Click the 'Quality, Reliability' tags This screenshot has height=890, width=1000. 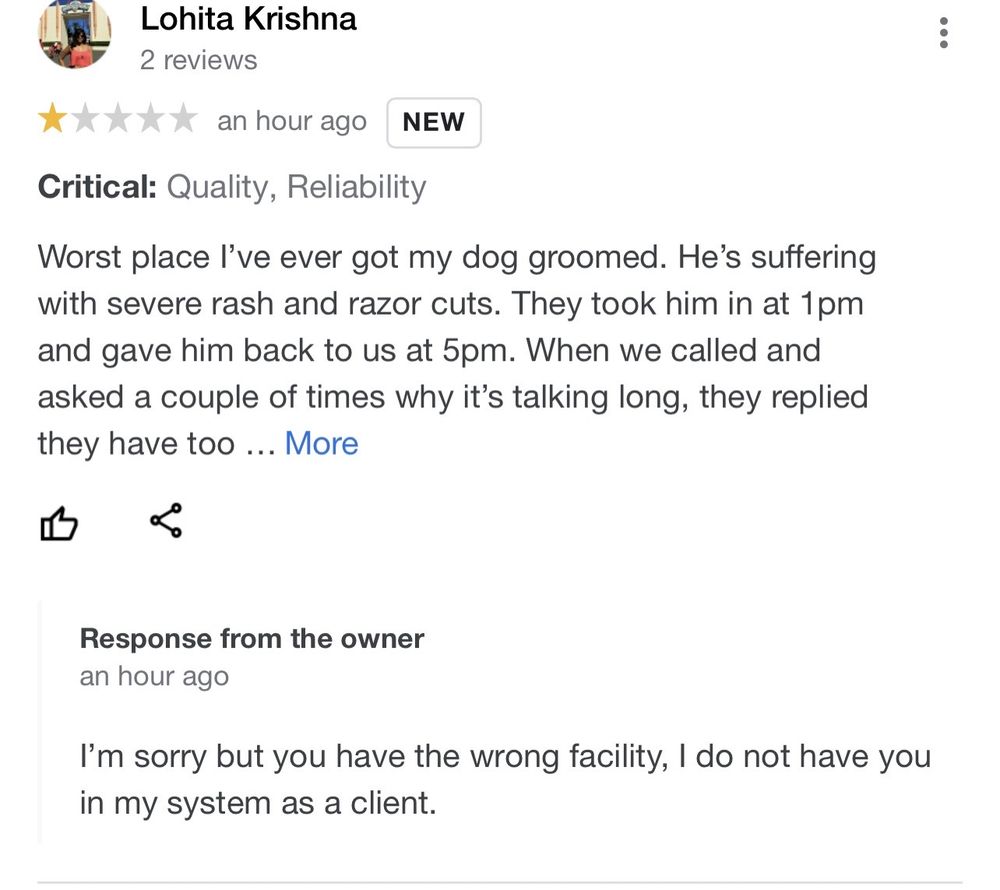[x=296, y=187]
